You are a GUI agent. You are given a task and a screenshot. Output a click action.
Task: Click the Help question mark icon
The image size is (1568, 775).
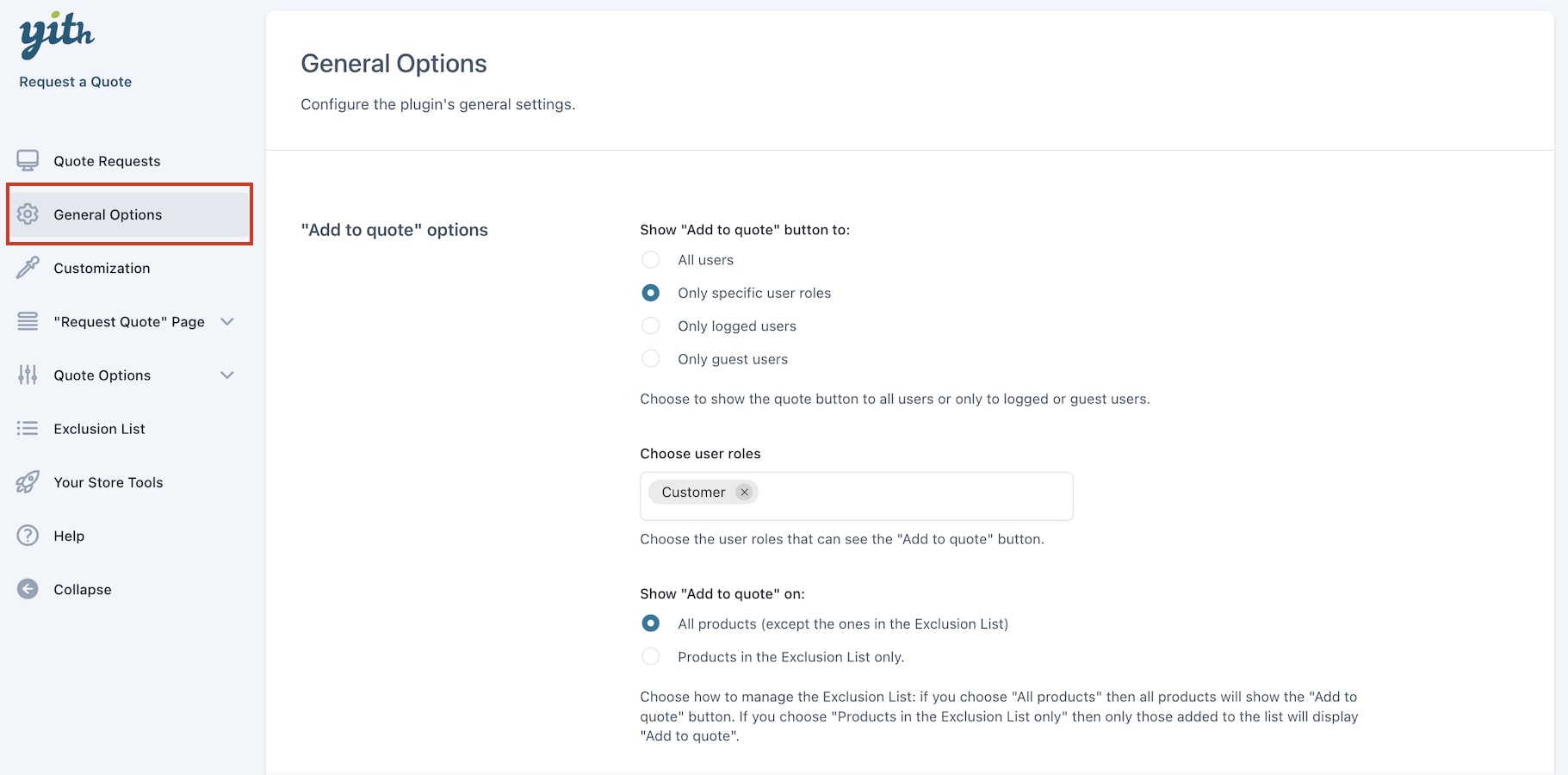(x=28, y=536)
